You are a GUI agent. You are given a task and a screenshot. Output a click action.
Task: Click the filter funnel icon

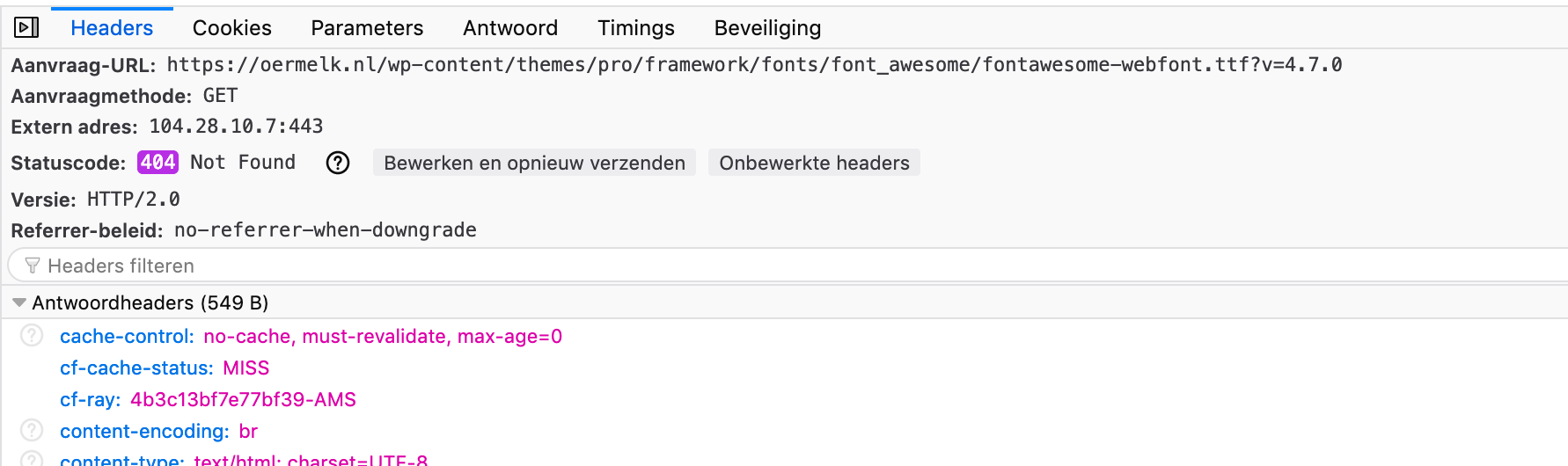(33, 266)
